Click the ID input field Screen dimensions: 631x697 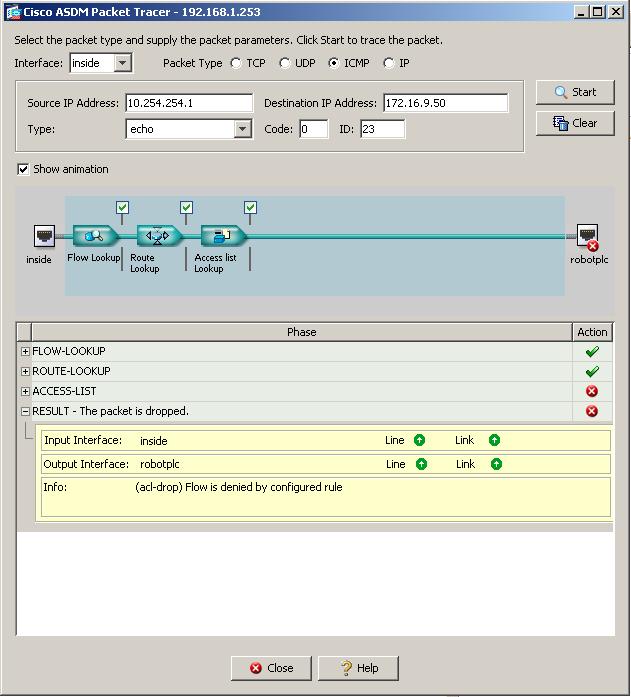pyautogui.click(x=383, y=129)
